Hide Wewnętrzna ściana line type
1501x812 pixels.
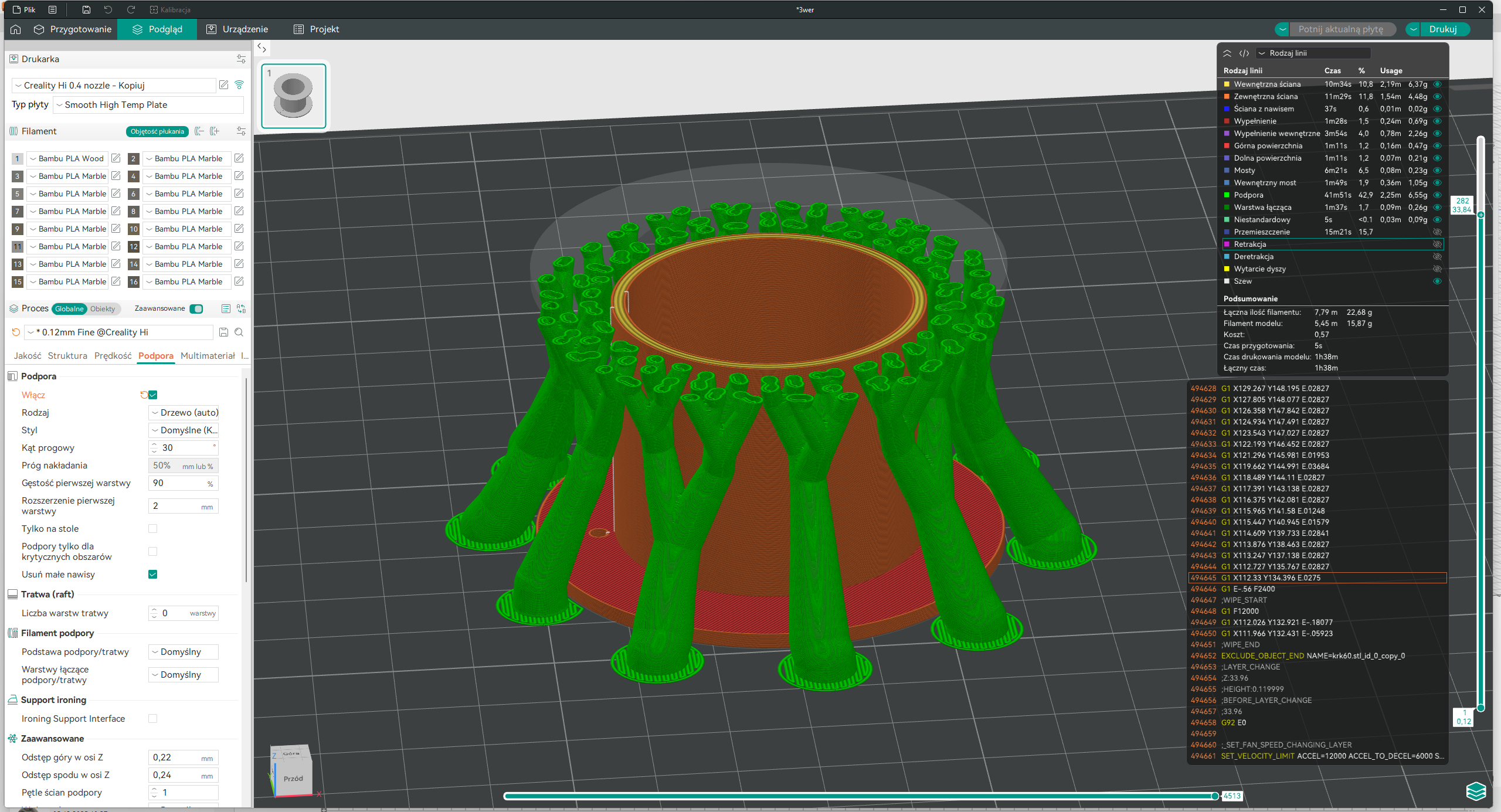(1437, 84)
